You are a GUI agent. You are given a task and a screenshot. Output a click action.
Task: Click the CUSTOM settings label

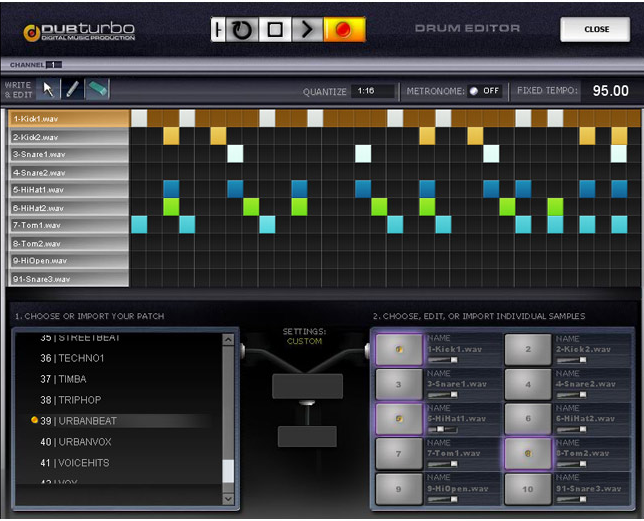pos(304,341)
